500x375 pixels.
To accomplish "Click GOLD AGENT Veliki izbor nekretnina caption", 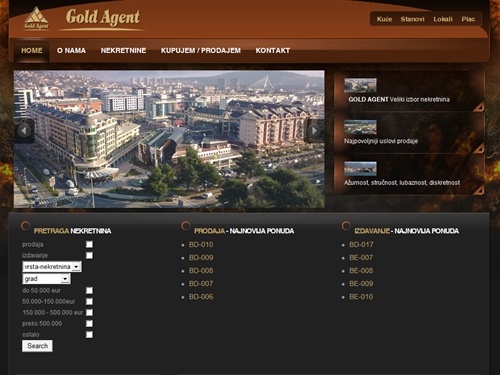I will [399, 99].
